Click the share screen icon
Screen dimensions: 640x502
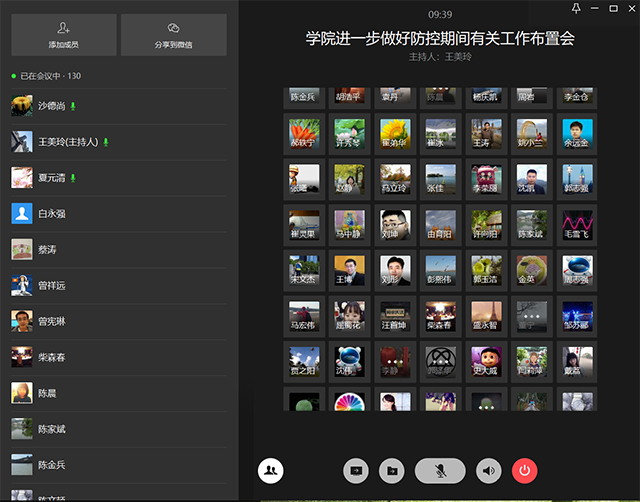[356, 469]
